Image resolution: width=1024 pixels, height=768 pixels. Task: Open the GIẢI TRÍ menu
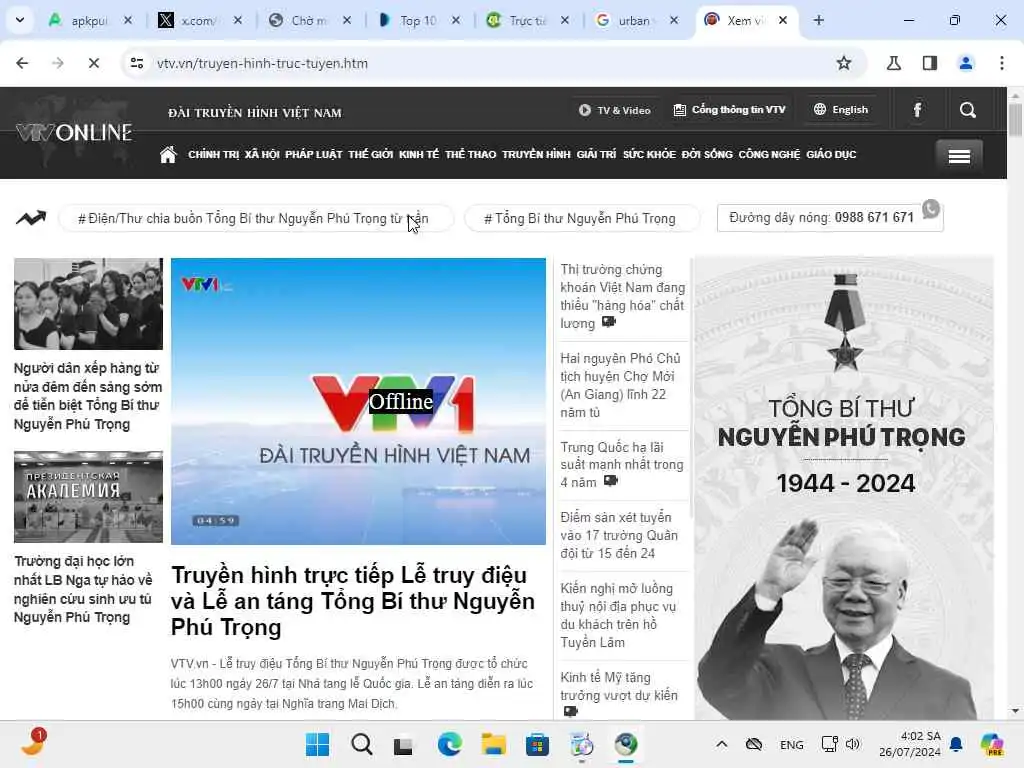pos(596,155)
